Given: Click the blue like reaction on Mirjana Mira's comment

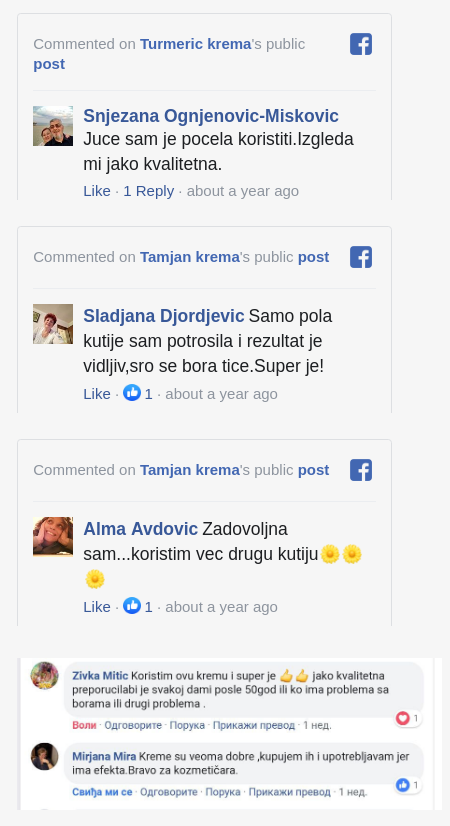Looking at the screenshot, I should click(x=403, y=785).
